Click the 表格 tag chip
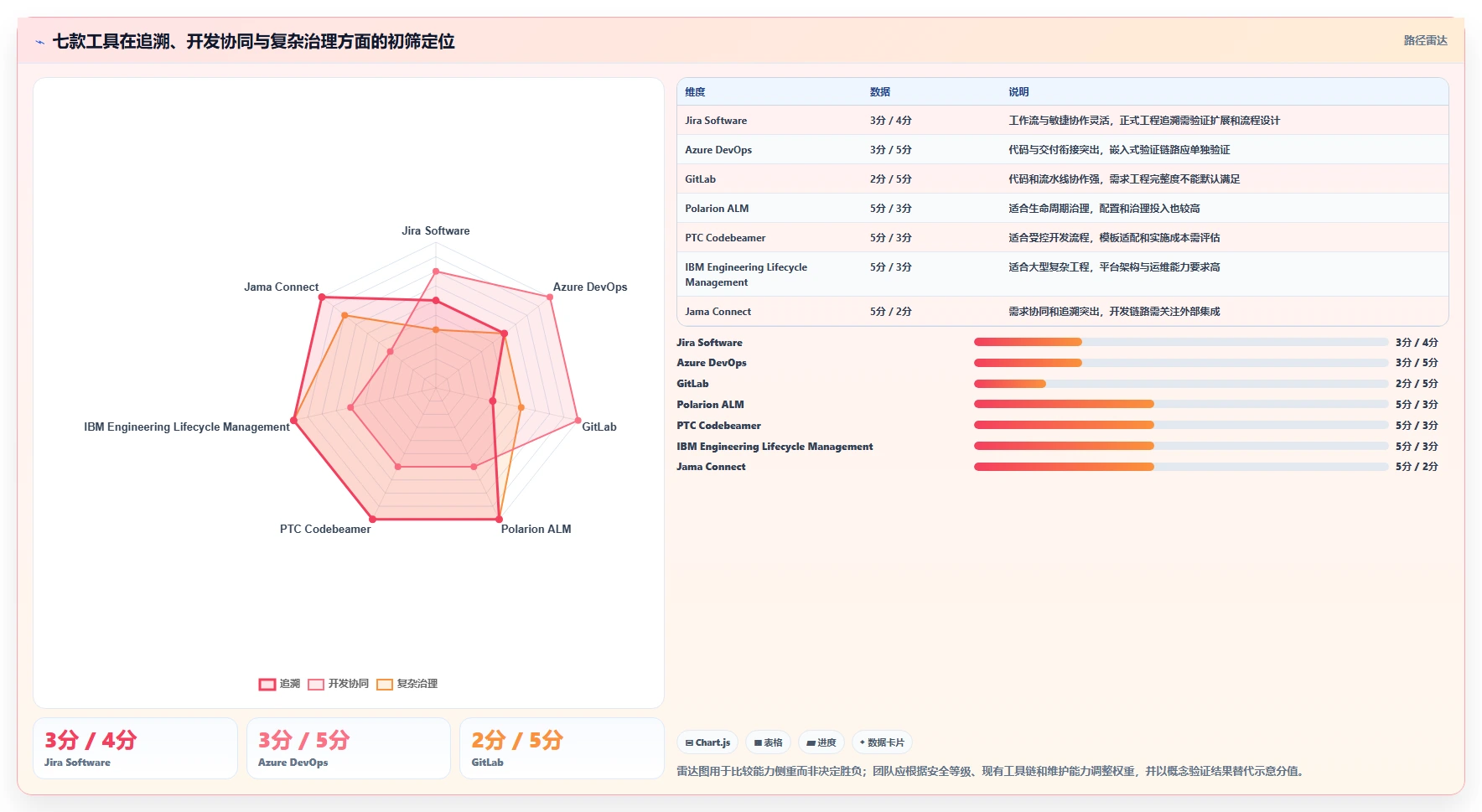1482x812 pixels. 768,742
